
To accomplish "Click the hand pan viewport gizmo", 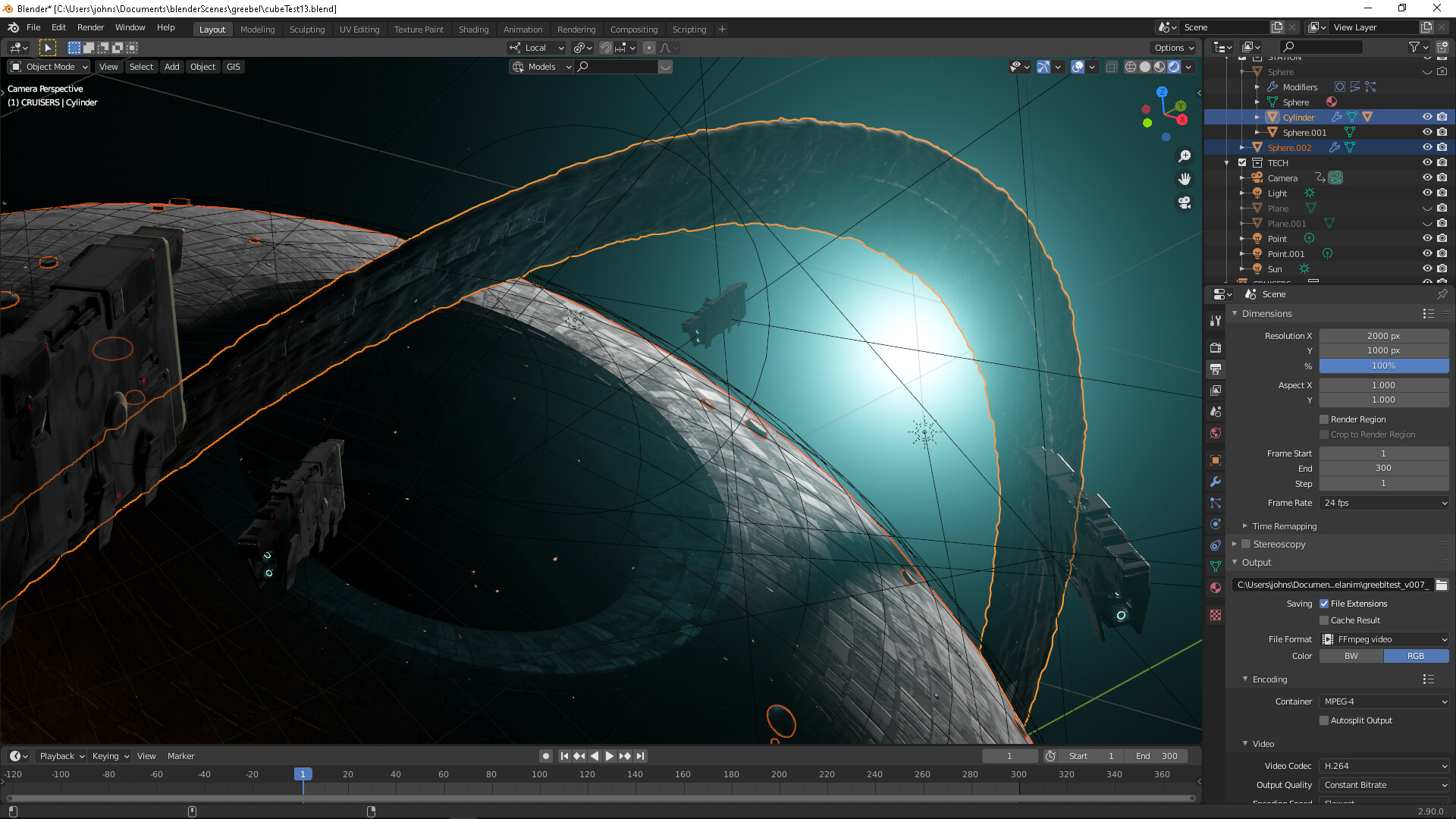I will click(x=1185, y=179).
